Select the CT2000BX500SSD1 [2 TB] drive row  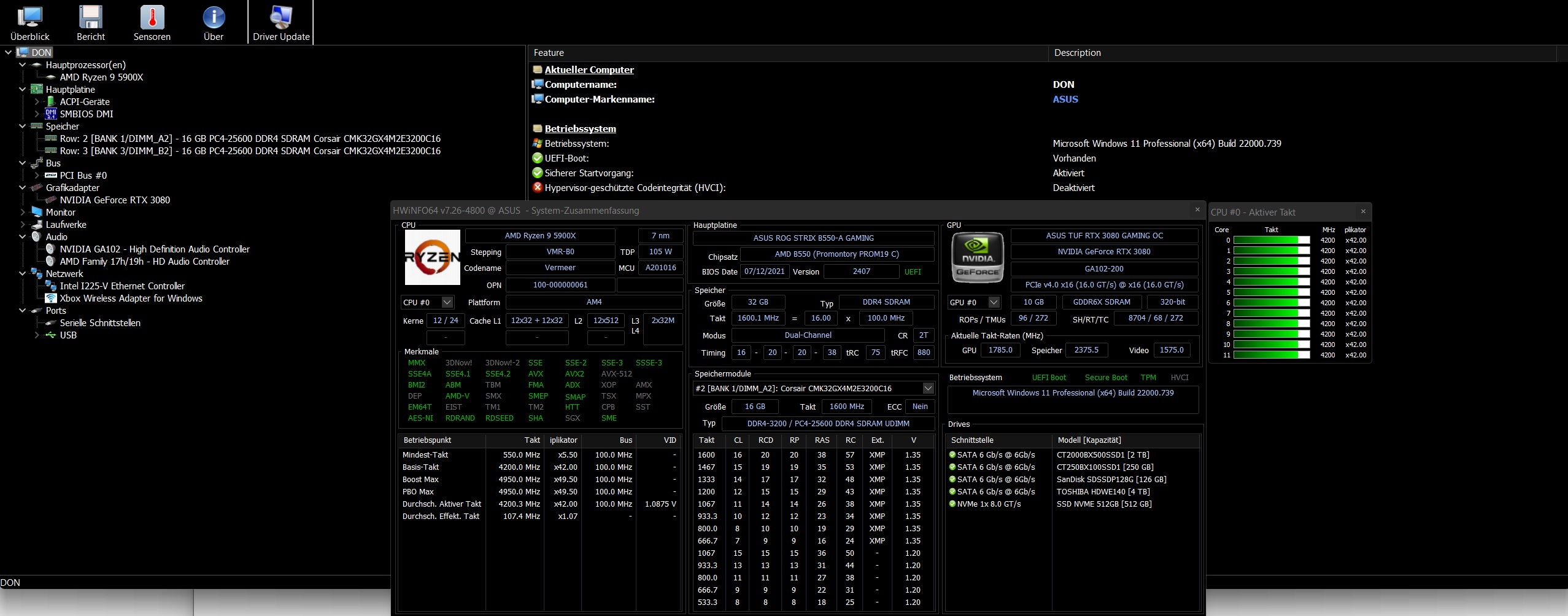coord(1074,455)
